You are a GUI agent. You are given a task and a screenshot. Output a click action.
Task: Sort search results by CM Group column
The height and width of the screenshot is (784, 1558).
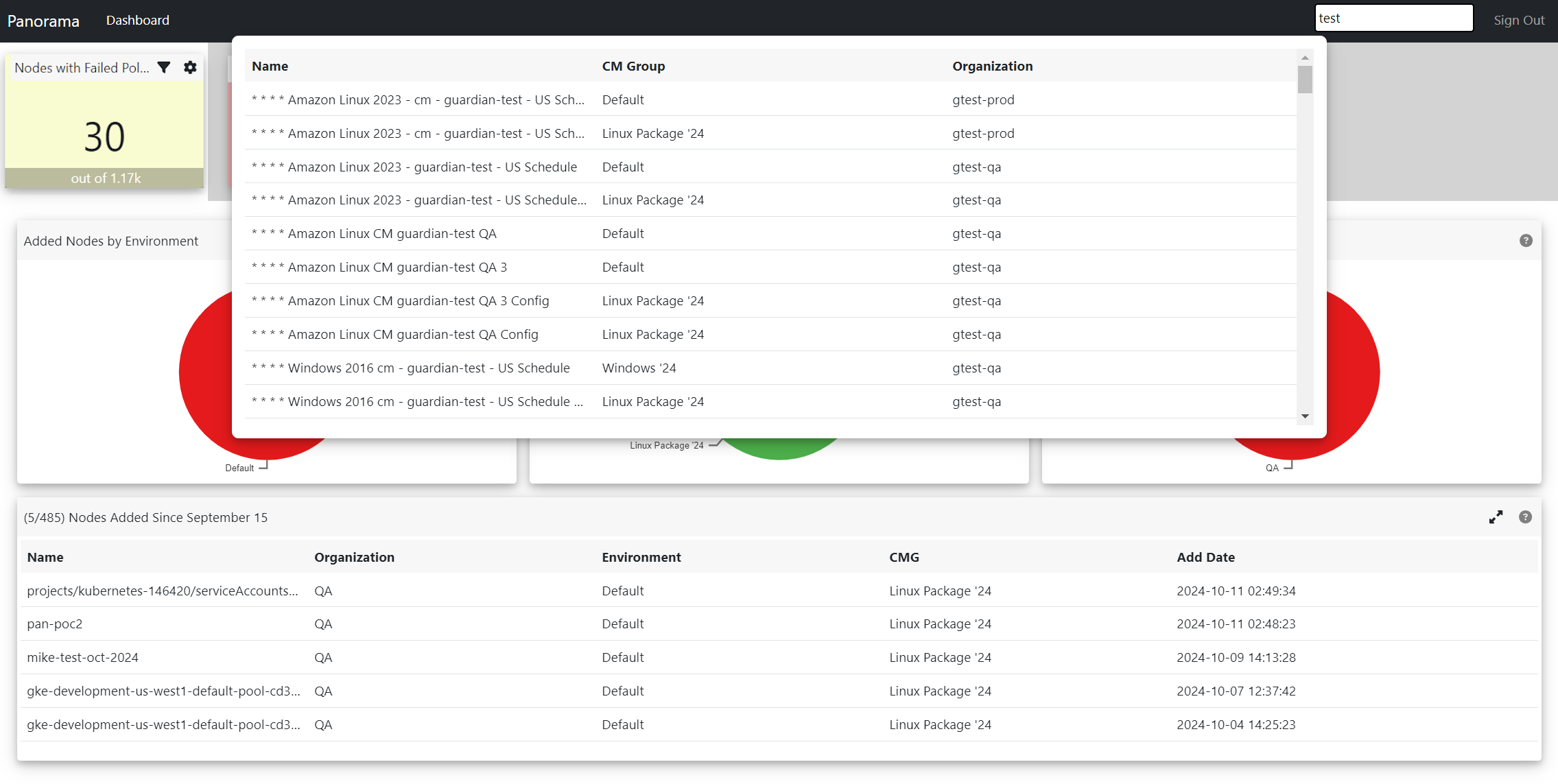coord(633,67)
